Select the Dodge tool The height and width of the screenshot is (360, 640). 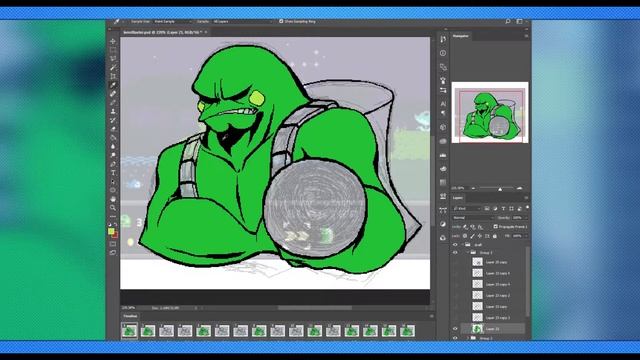click(x=113, y=155)
